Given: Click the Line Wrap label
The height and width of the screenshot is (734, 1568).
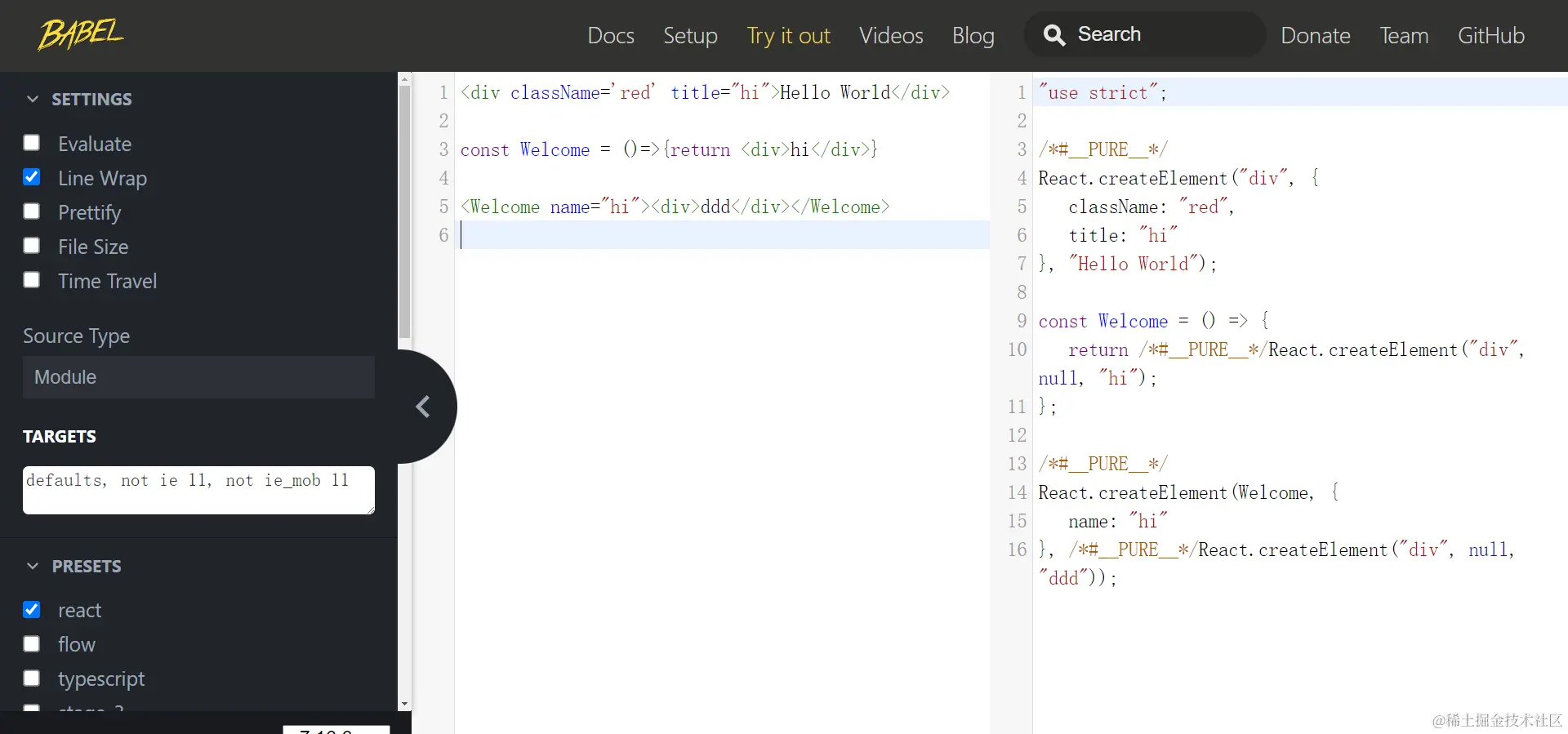Looking at the screenshot, I should point(102,178).
